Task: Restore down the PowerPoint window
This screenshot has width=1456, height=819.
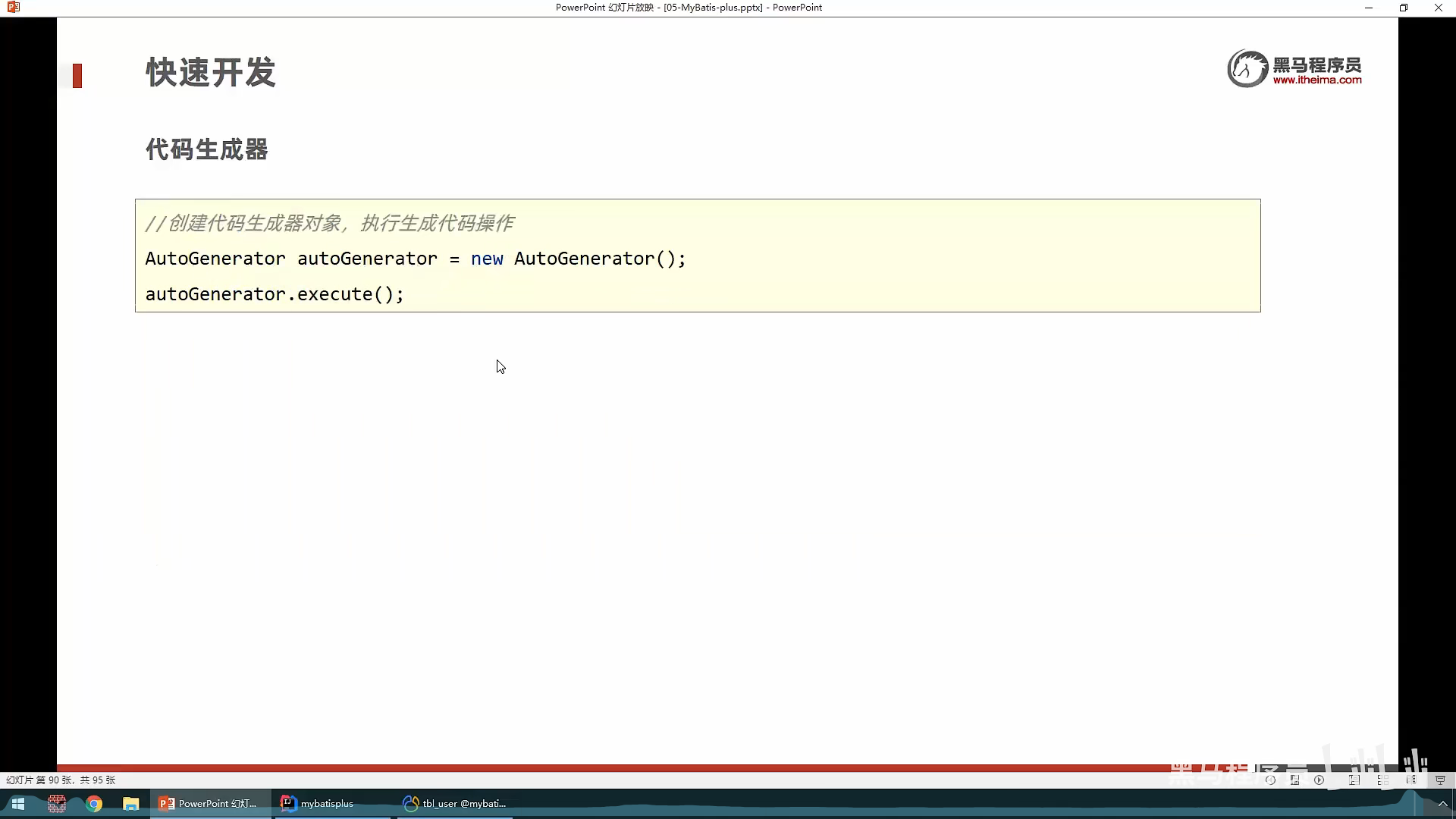Action: [x=1403, y=8]
